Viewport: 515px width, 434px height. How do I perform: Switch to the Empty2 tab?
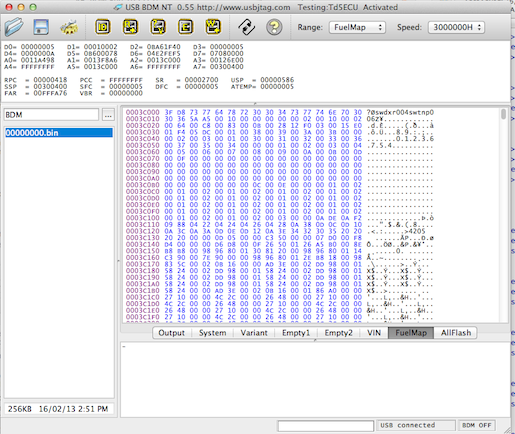pyautogui.click(x=339, y=333)
